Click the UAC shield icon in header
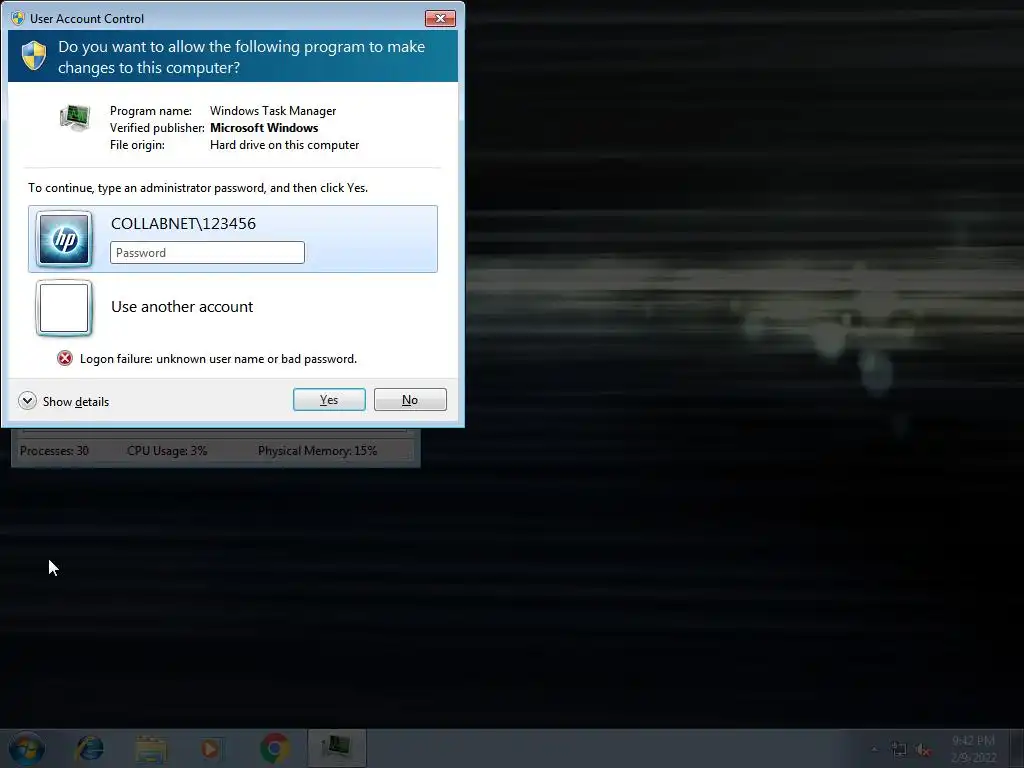This screenshot has height=768, width=1024. point(33,56)
